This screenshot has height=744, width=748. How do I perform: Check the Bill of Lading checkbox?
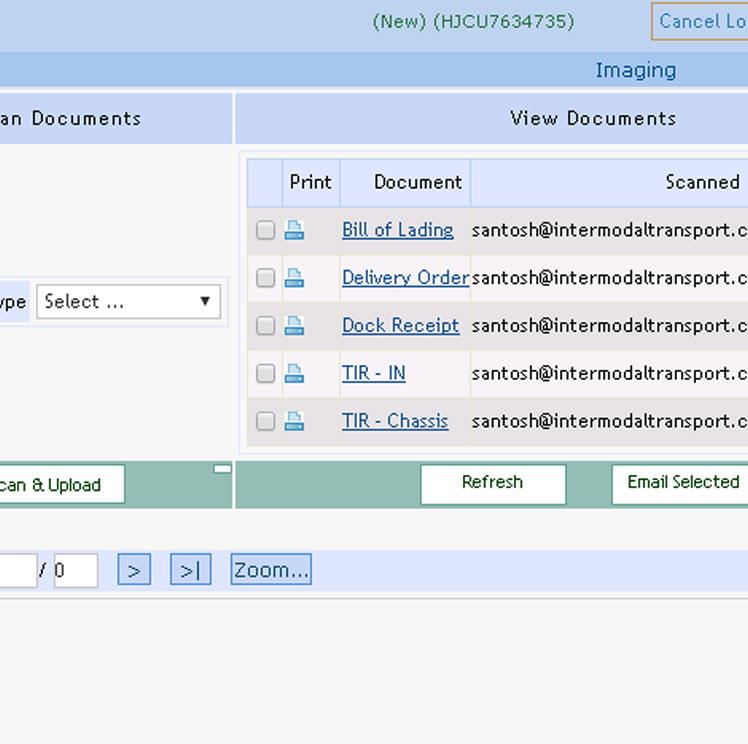pyautogui.click(x=265, y=231)
